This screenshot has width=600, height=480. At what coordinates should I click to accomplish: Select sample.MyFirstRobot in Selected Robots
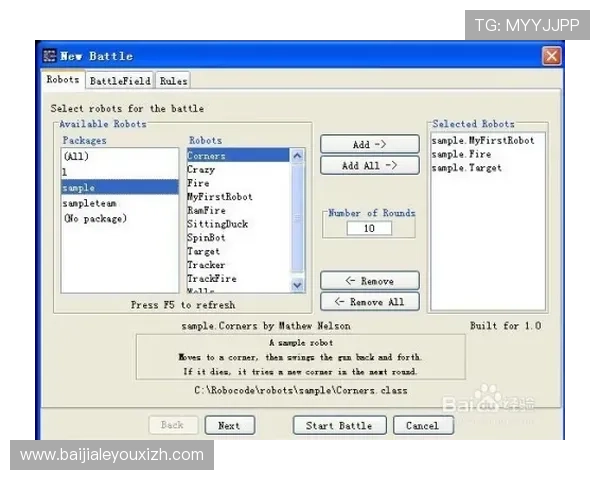click(488, 140)
